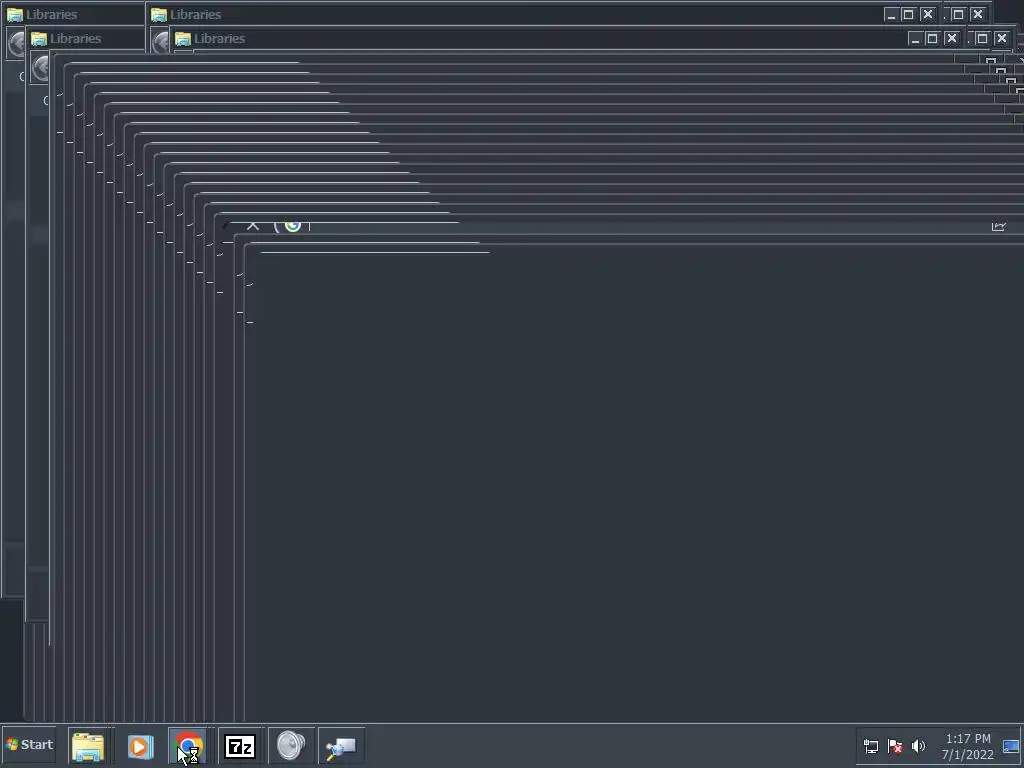Open the volume control in the tray
1024x768 pixels.
click(918, 746)
